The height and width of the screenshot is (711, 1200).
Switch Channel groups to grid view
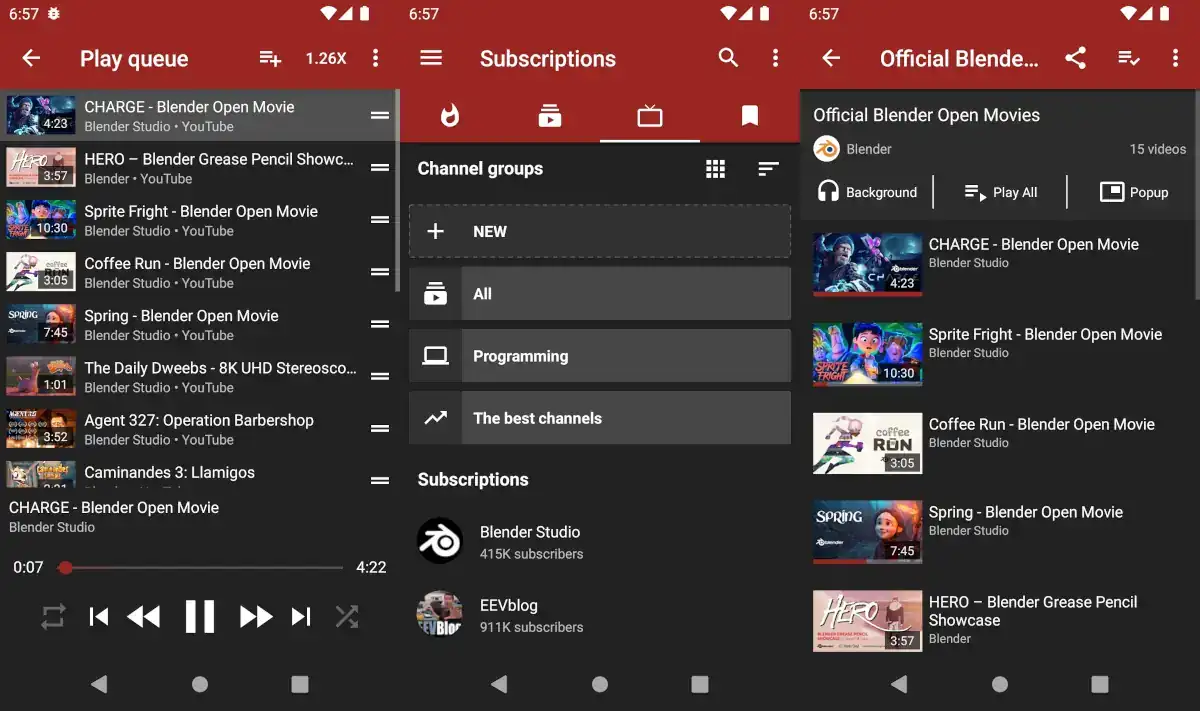coord(716,169)
